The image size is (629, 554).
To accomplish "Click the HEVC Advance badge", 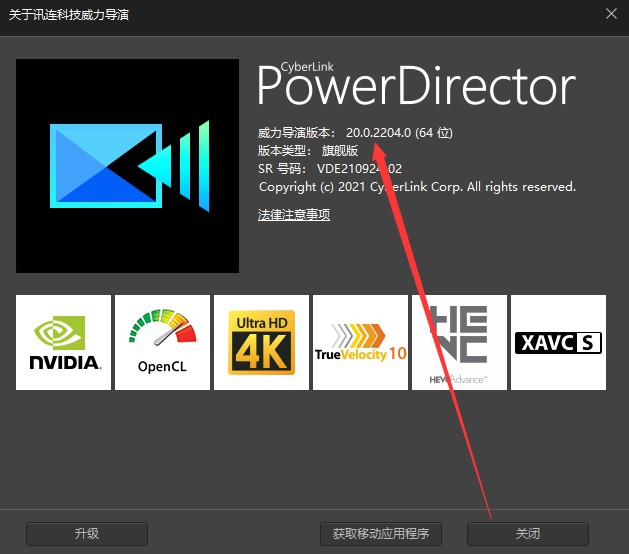I will pyautogui.click(x=459, y=342).
